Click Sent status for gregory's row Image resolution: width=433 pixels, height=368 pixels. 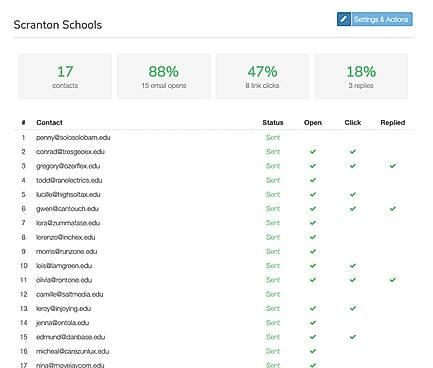click(273, 166)
